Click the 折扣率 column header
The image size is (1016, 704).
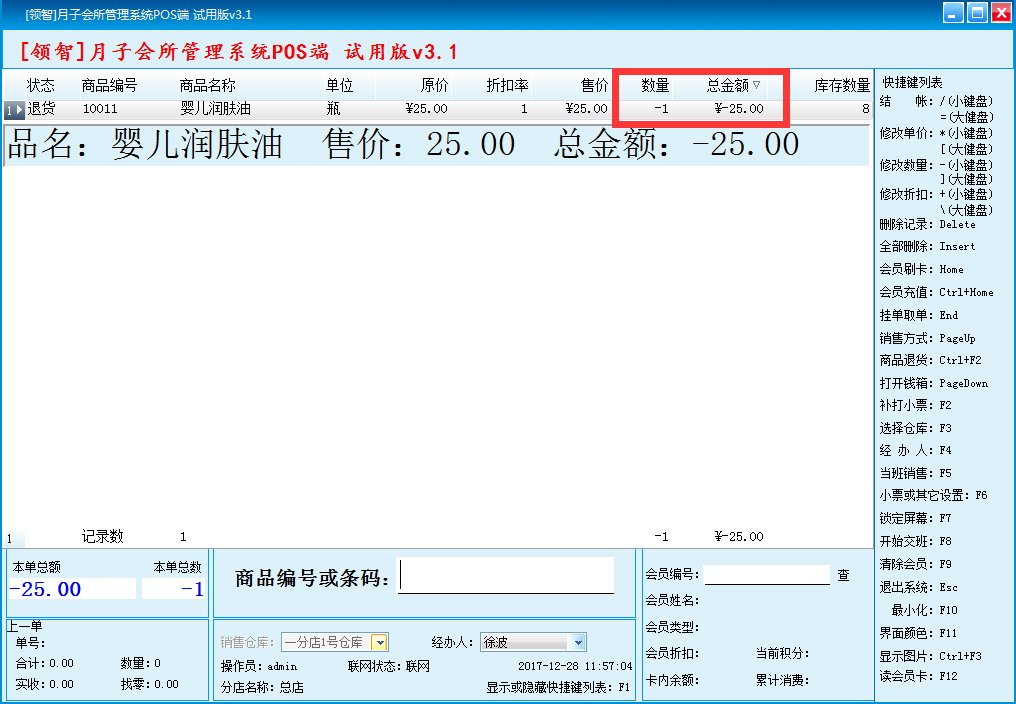click(507, 86)
